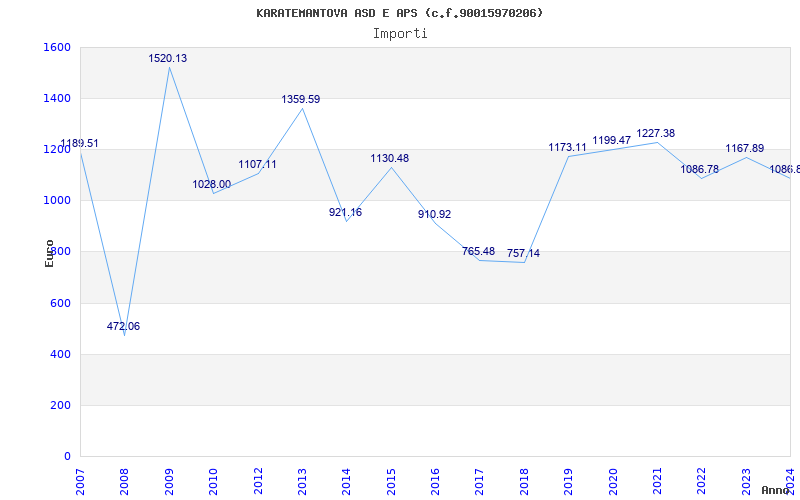This screenshot has width=800, height=500.
Task: Select the 2021 x-axis year label
Action: [x=657, y=482]
